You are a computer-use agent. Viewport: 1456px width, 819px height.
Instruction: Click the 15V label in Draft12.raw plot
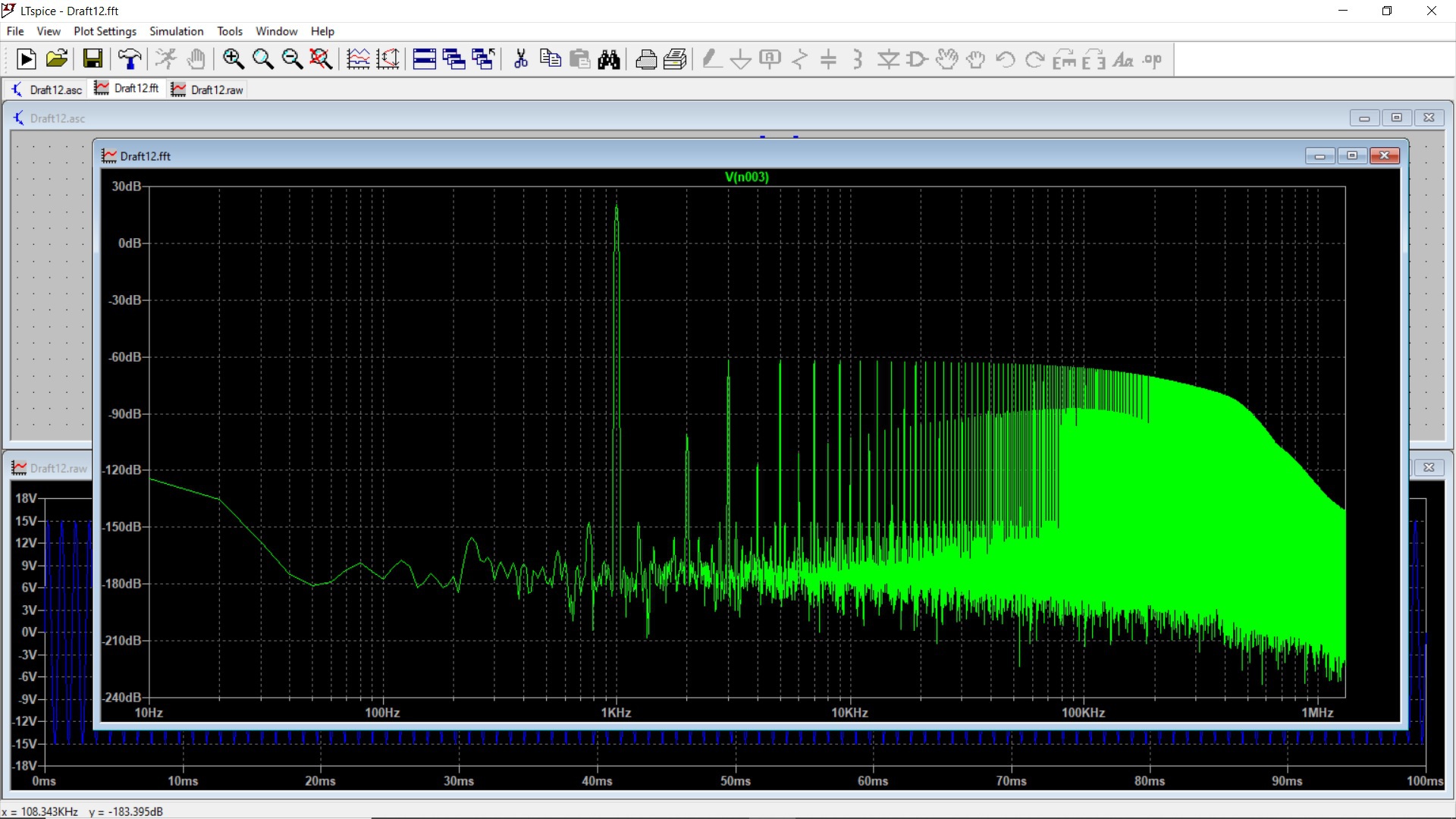point(26,521)
